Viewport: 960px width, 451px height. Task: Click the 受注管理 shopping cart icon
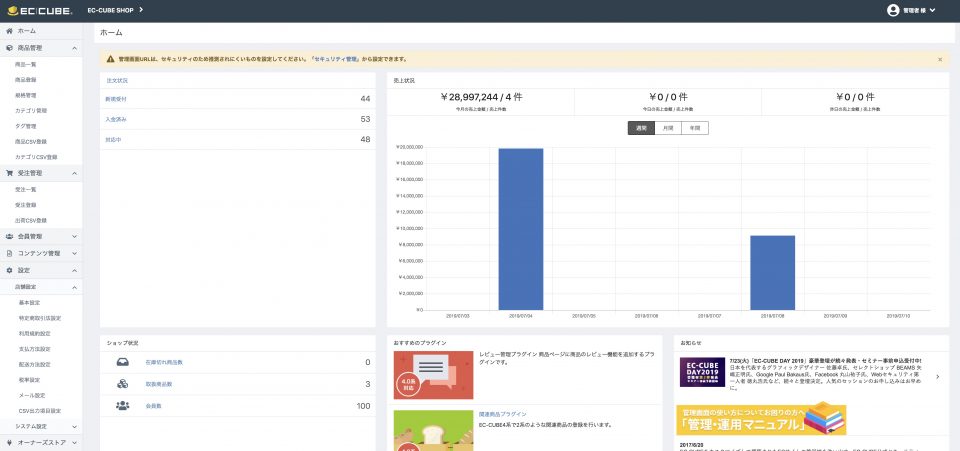(x=9, y=173)
